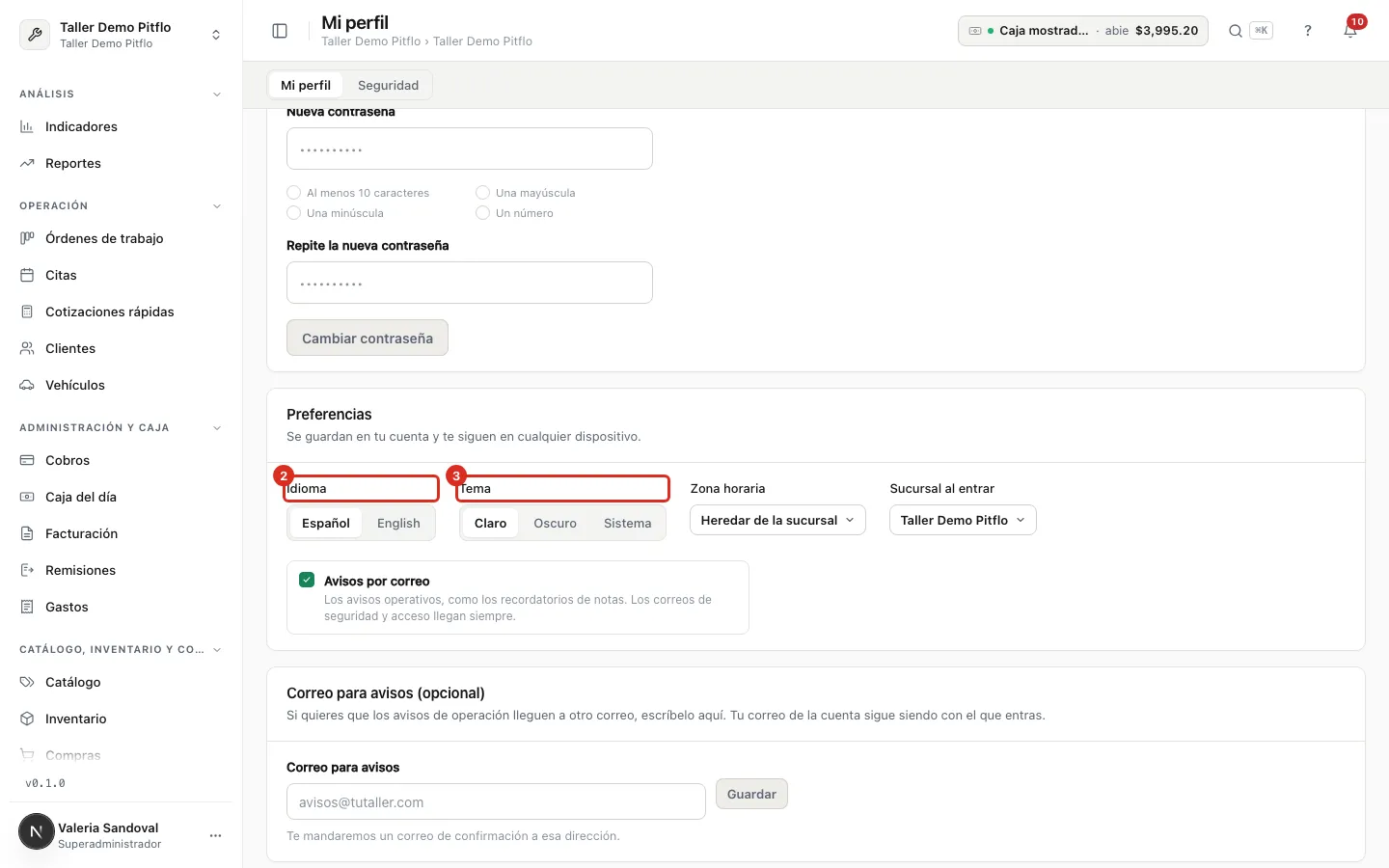The height and width of the screenshot is (868, 1389).
Task: Click the Citas calendar icon
Action: pyautogui.click(x=27, y=275)
